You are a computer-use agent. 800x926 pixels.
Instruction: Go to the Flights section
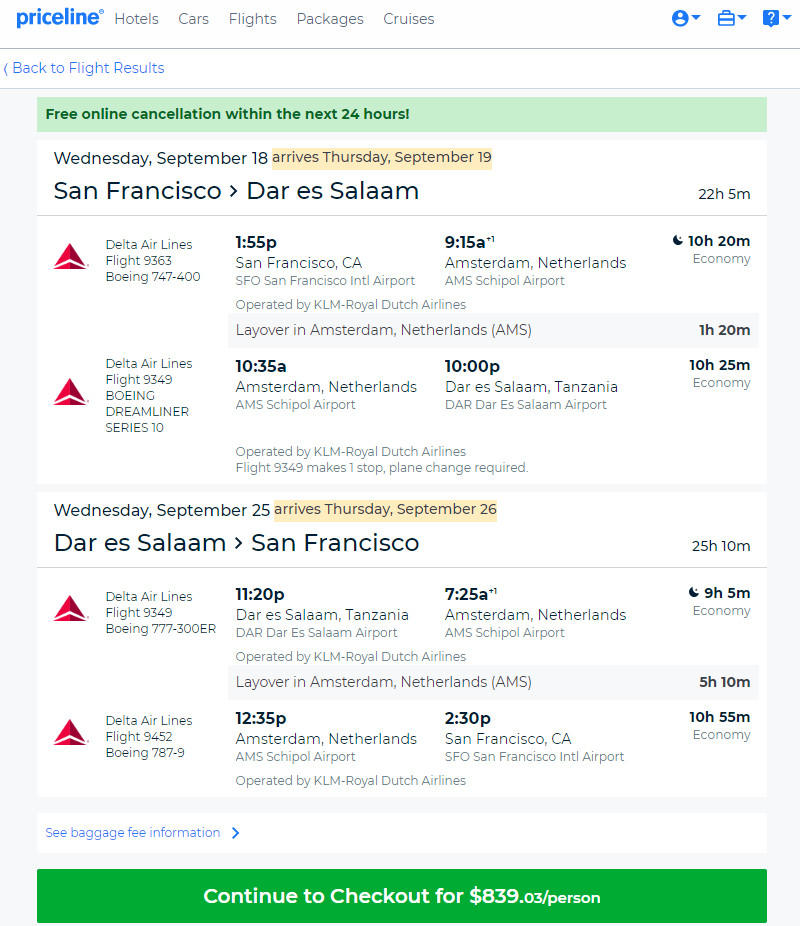(x=253, y=19)
